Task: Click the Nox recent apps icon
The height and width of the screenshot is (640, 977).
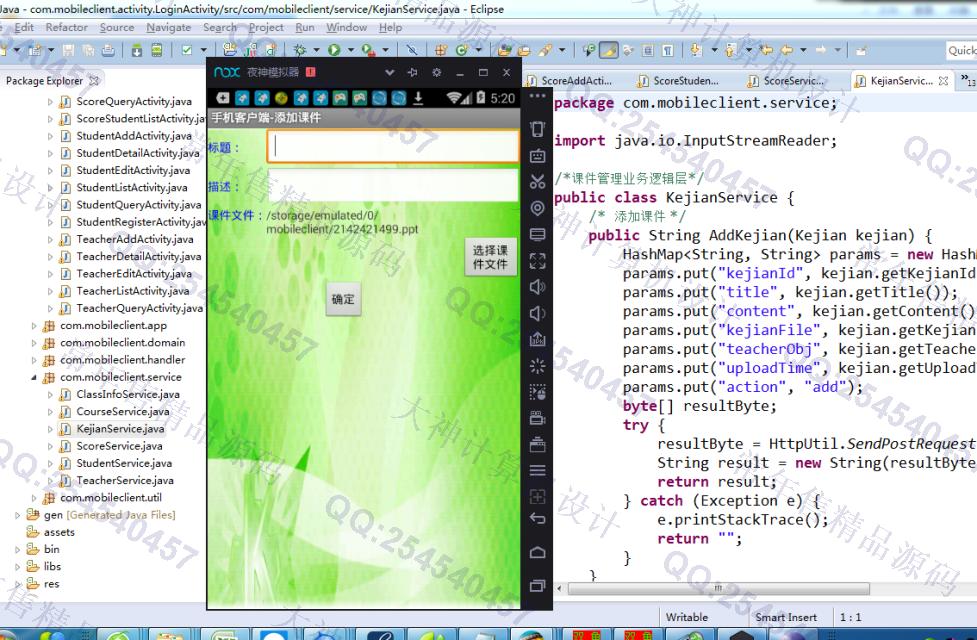Action: [x=537, y=585]
